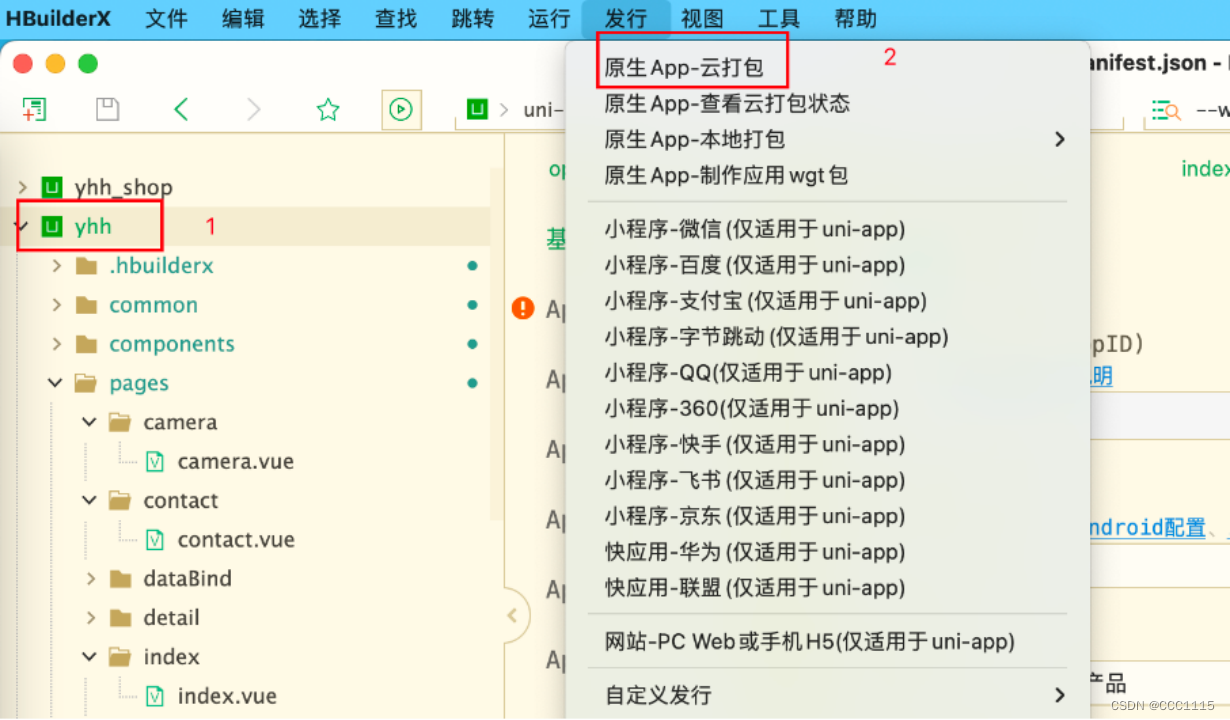The image size is (1230, 720).
Task: Expand the dataBind folder
Action: [x=91, y=578]
